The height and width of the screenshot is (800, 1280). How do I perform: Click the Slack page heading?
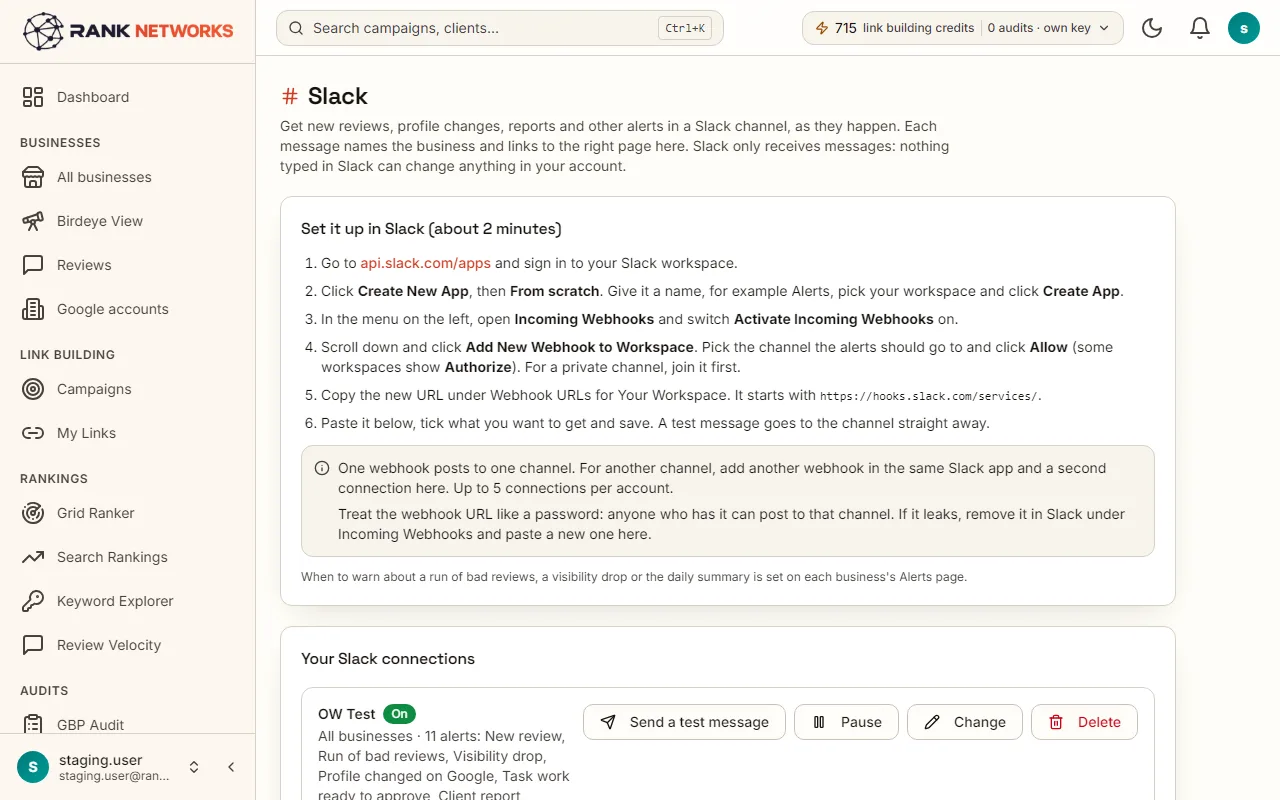338,96
